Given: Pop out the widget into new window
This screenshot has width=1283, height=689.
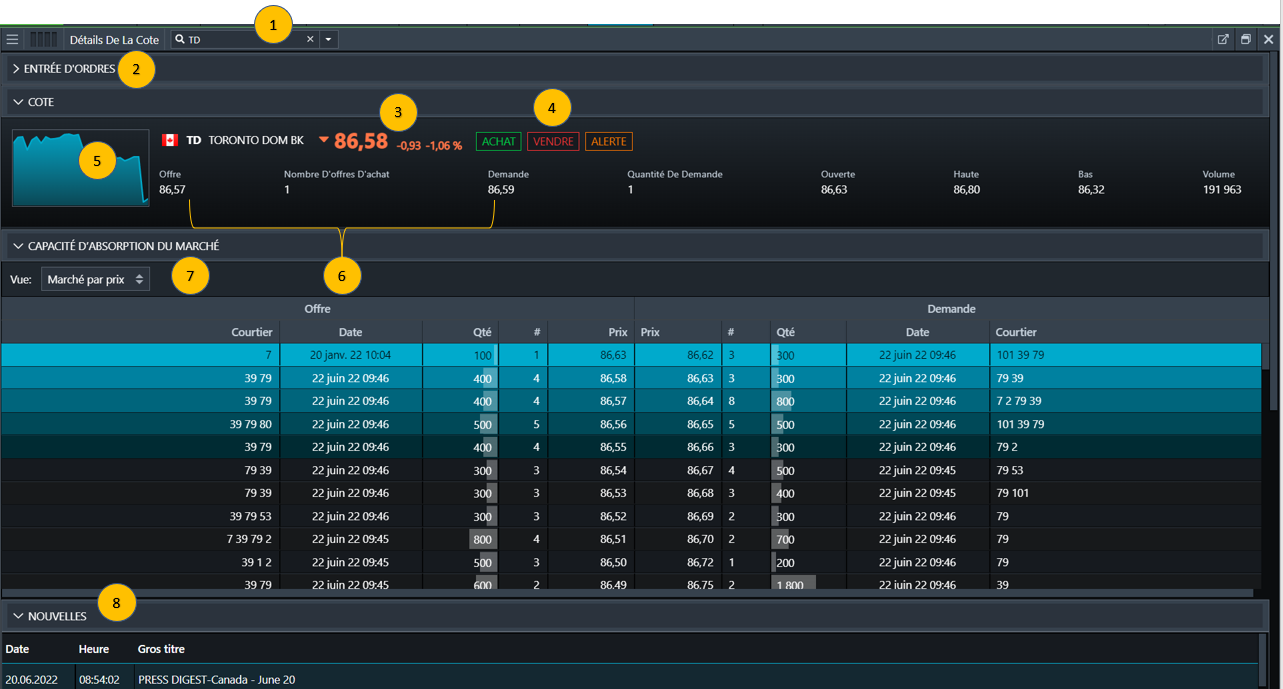Looking at the screenshot, I should click(x=1223, y=40).
